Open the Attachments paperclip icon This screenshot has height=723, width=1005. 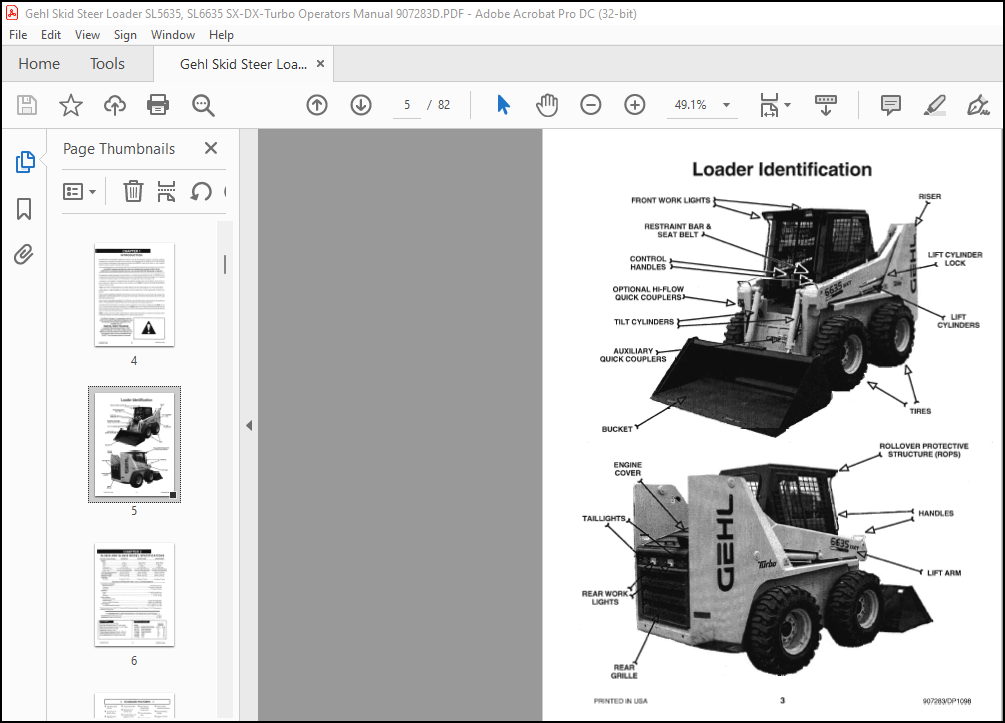tap(24, 254)
